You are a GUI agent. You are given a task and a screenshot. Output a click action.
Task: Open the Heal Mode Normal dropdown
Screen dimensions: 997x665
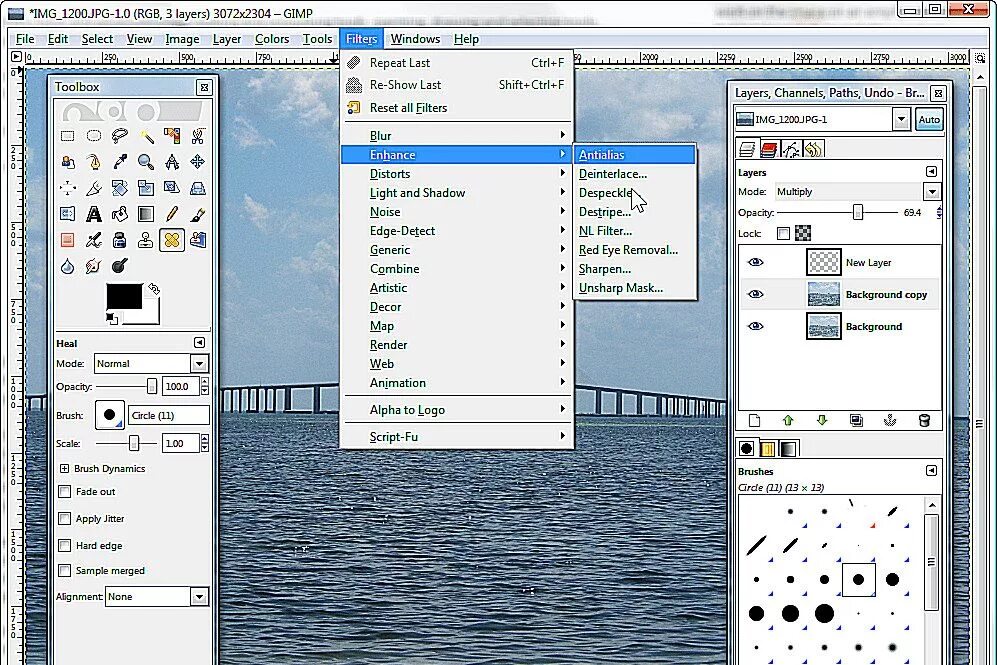151,364
